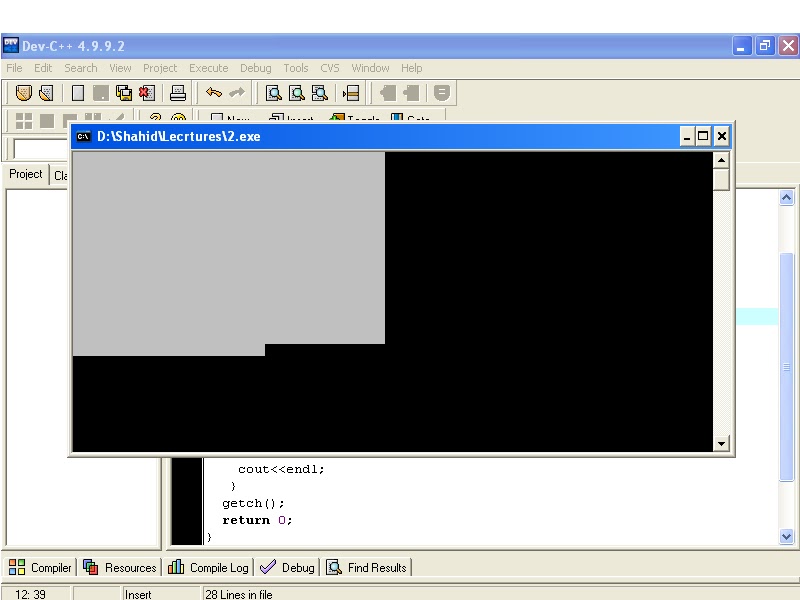Click the Search Again icon
Viewport: 800px width, 600px height.
[320, 93]
